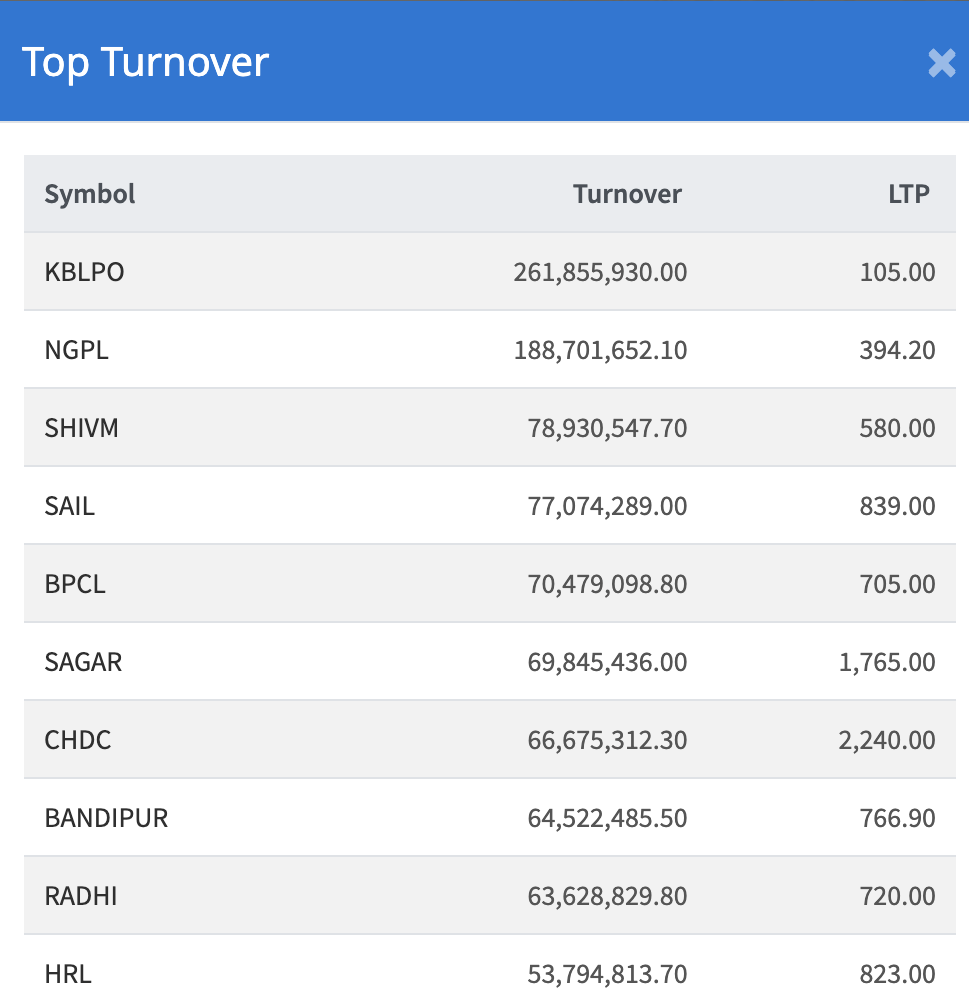Viewport: 969px width, 1005px height.
Task: Click the HRL symbol
Action: [68, 974]
